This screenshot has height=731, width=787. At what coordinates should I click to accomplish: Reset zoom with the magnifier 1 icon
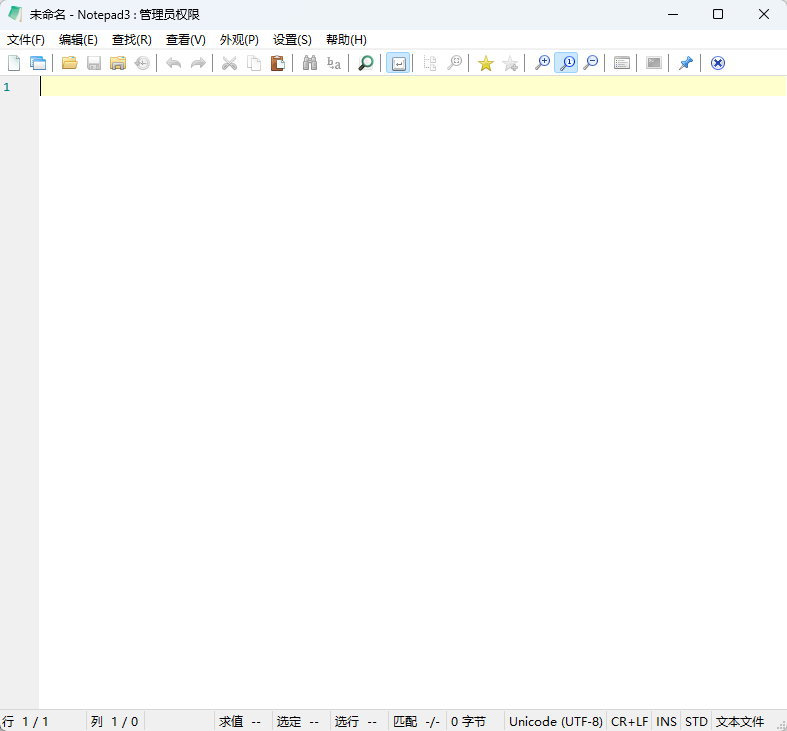566,63
